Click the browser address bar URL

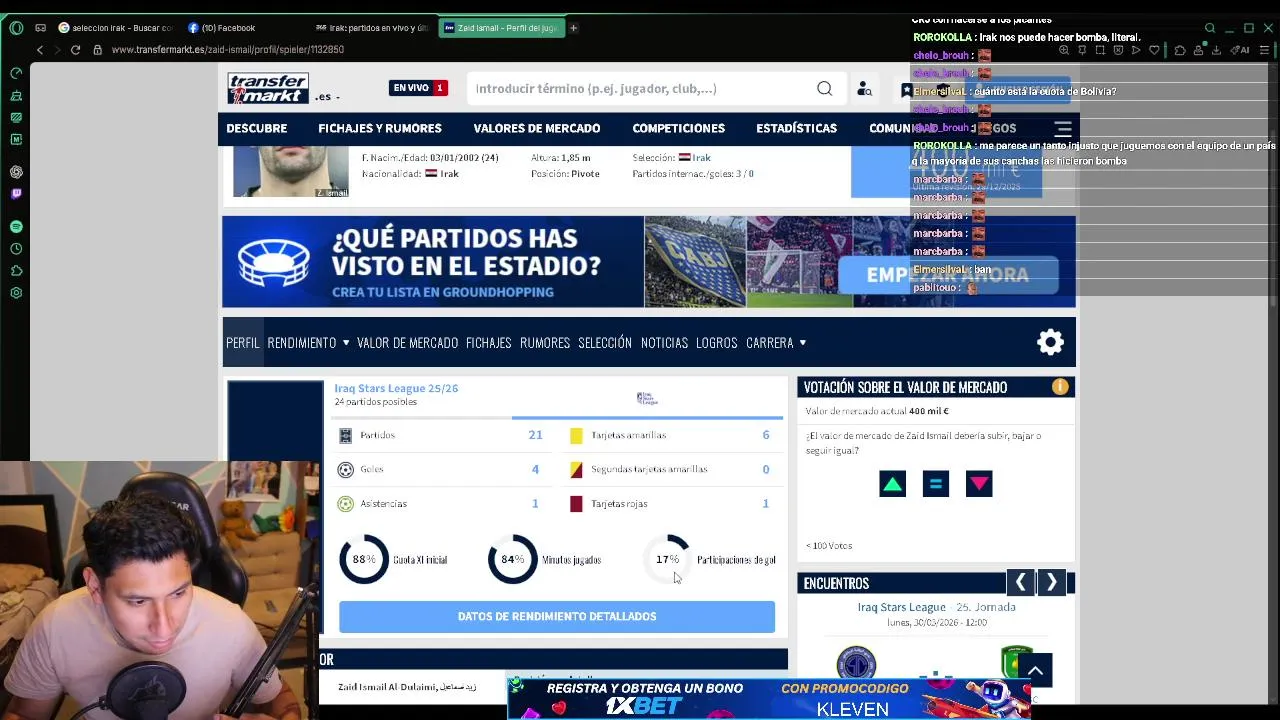pos(227,50)
